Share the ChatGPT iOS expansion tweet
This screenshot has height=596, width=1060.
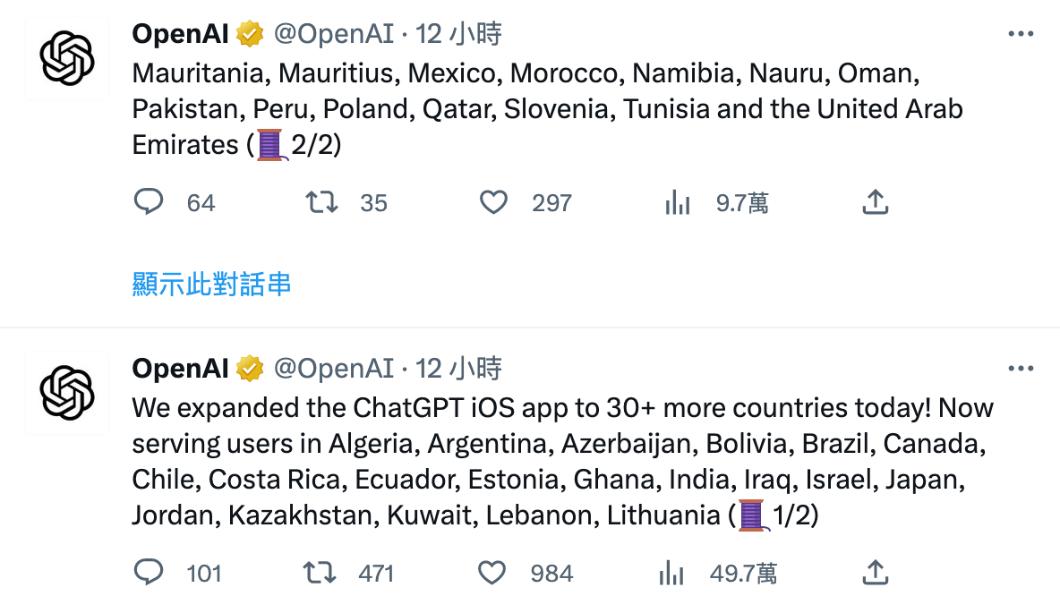pyautogui.click(x=875, y=573)
